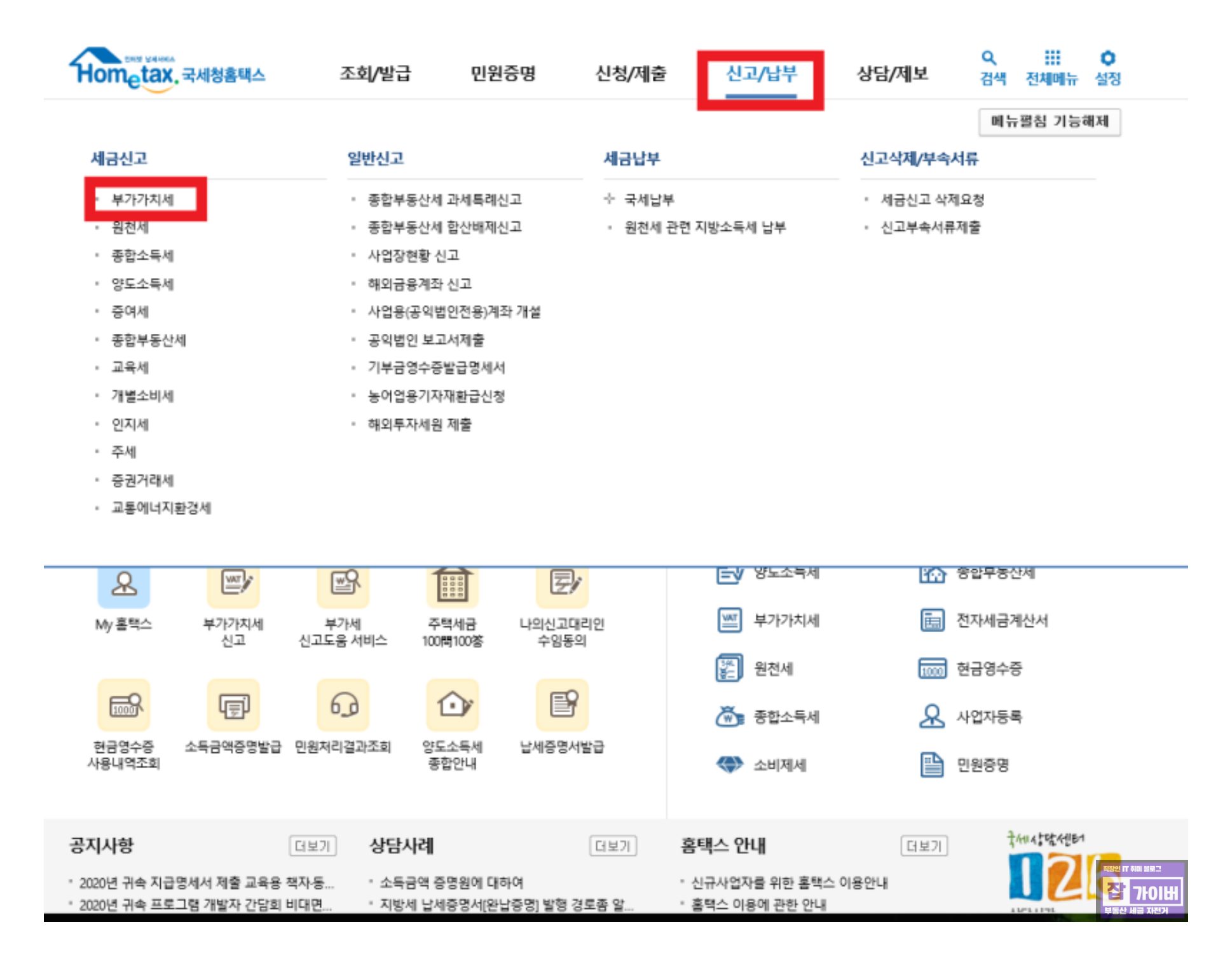Click the 민원처리결과조회 headset icon
Viewport: 1232px width, 966px height.
(343, 705)
